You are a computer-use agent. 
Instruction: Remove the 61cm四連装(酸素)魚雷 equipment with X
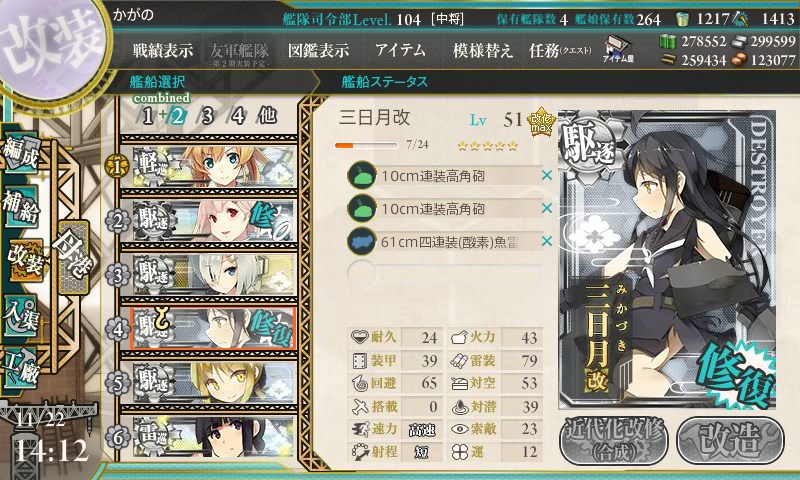pyautogui.click(x=546, y=241)
